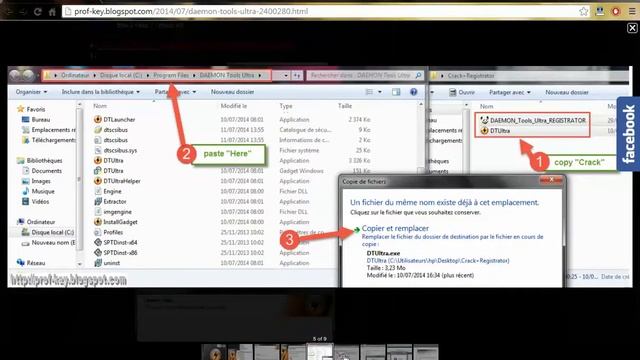The height and width of the screenshot is (360, 640).
Task: Click Explorer's forward navigation button
Action: tap(28, 75)
